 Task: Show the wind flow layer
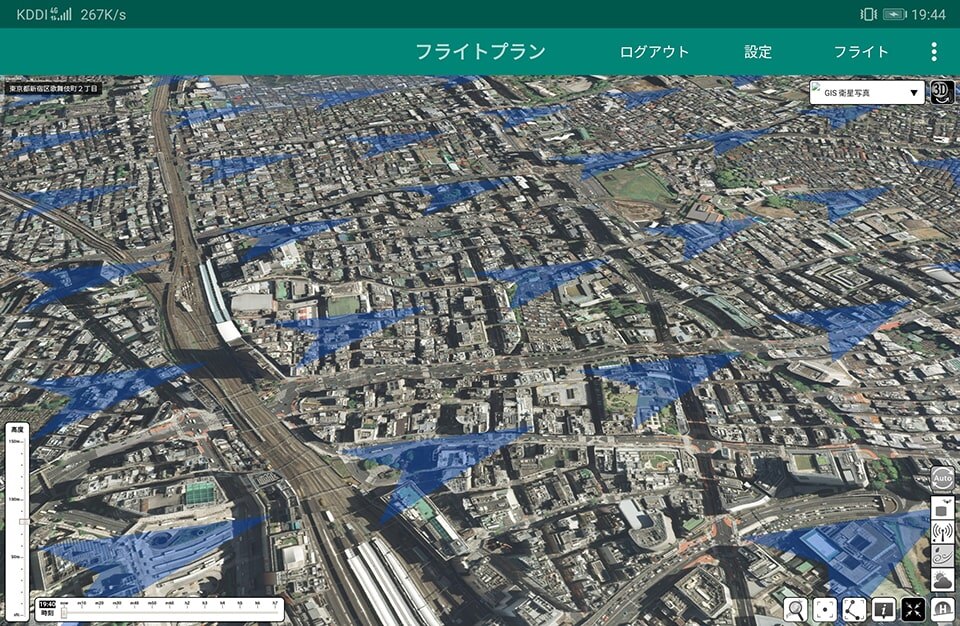pyautogui.click(x=942, y=557)
